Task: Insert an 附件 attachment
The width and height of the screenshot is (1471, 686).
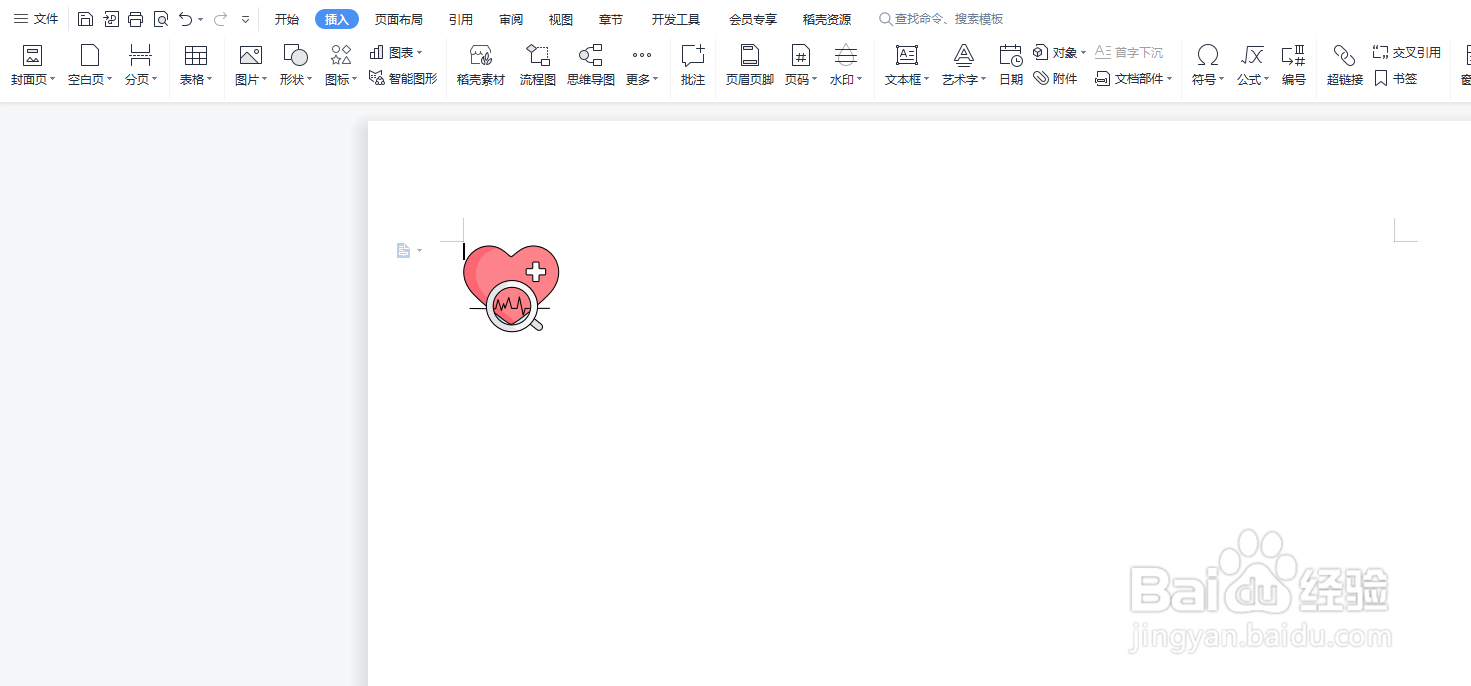Action: coord(1056,78)
